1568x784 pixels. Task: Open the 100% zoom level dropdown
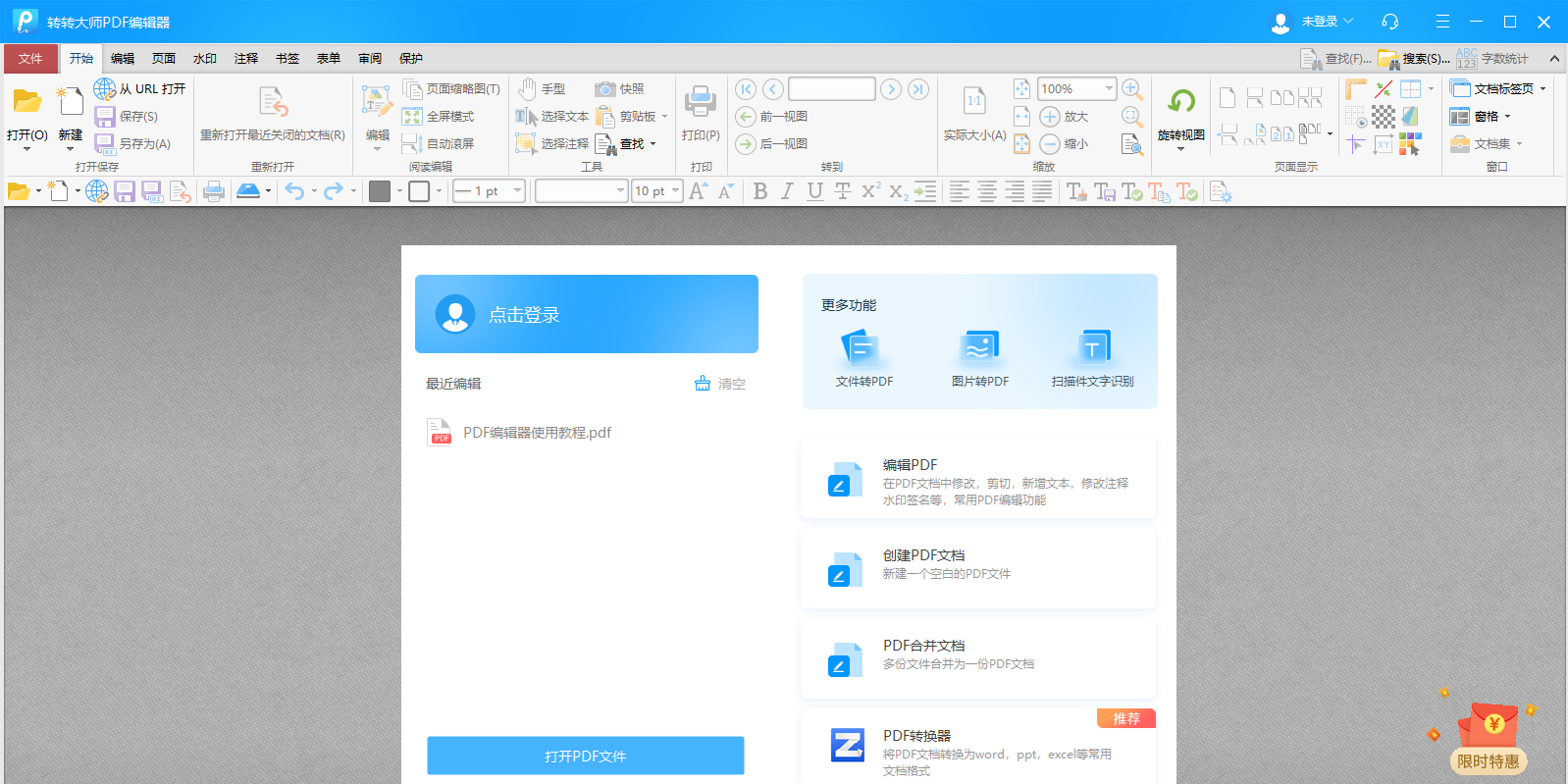coord(1109,88)
